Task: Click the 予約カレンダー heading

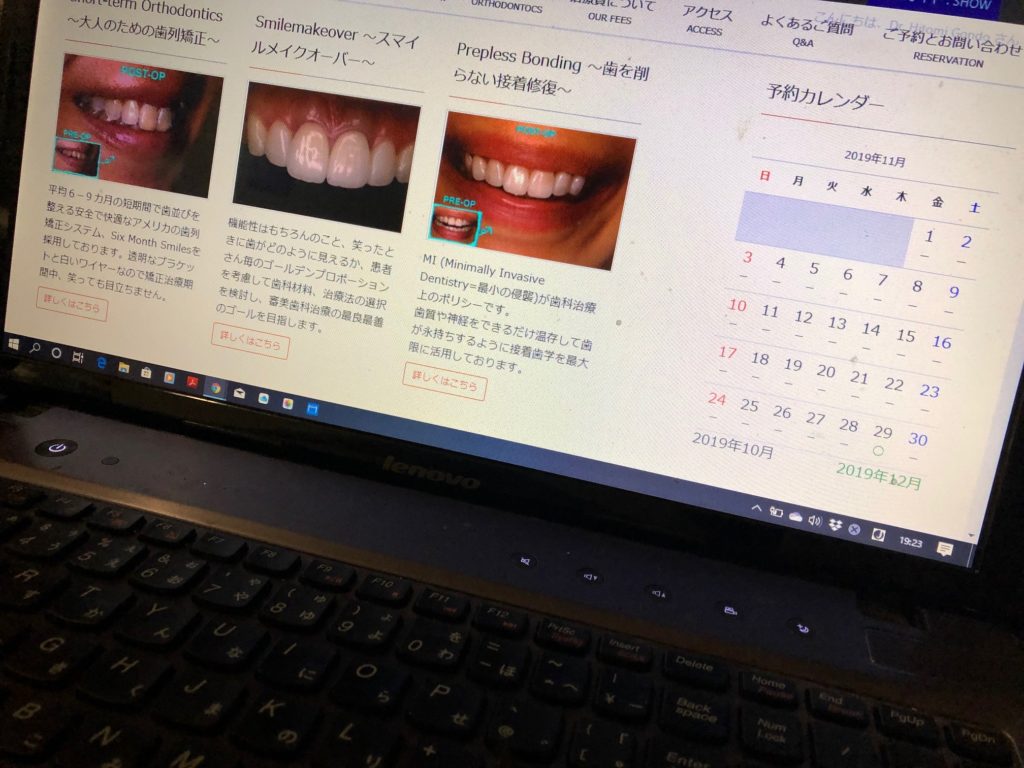Action: (x=825, y=97)
